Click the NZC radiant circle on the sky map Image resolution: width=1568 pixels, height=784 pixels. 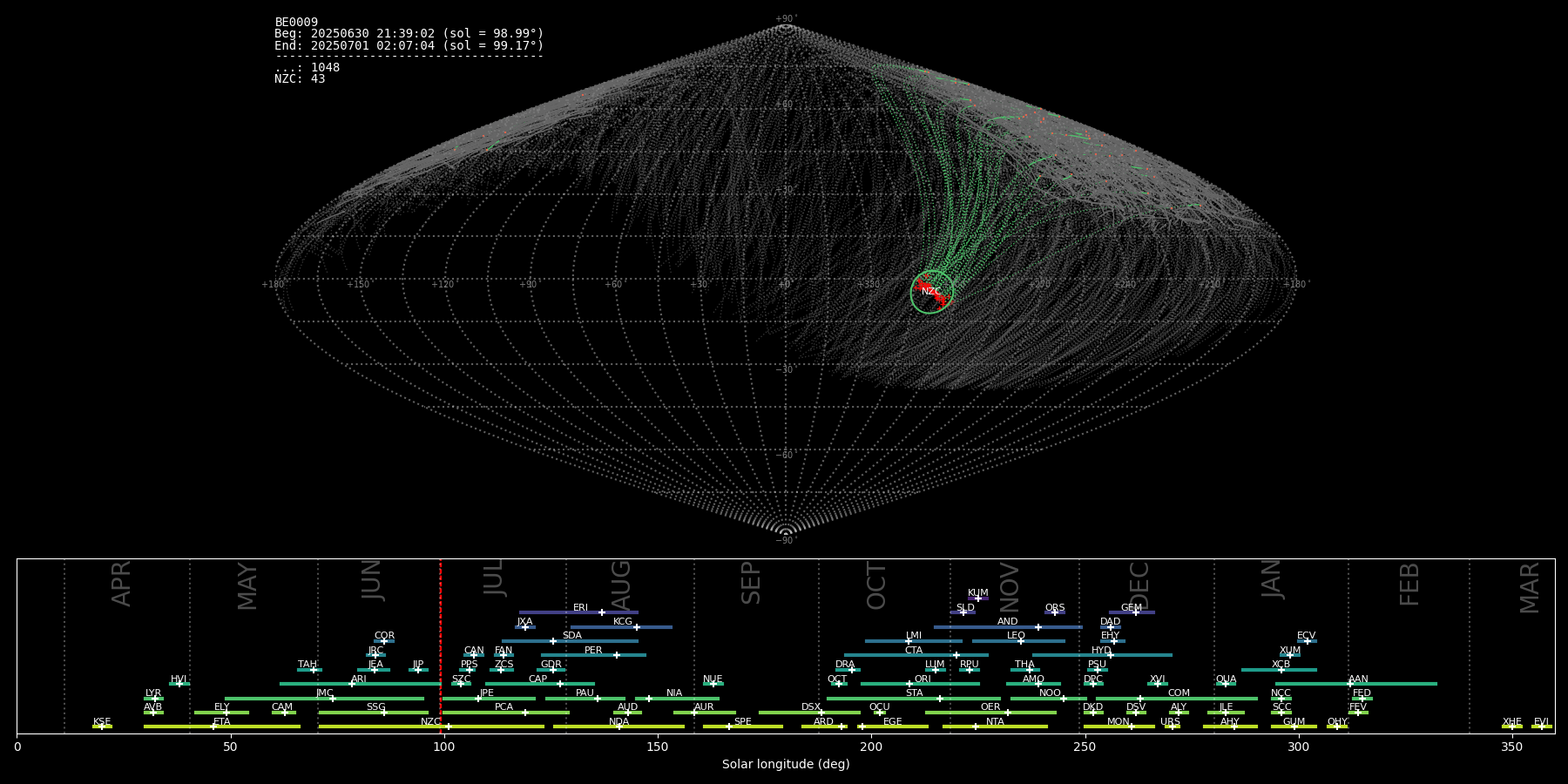click(932, 293)
